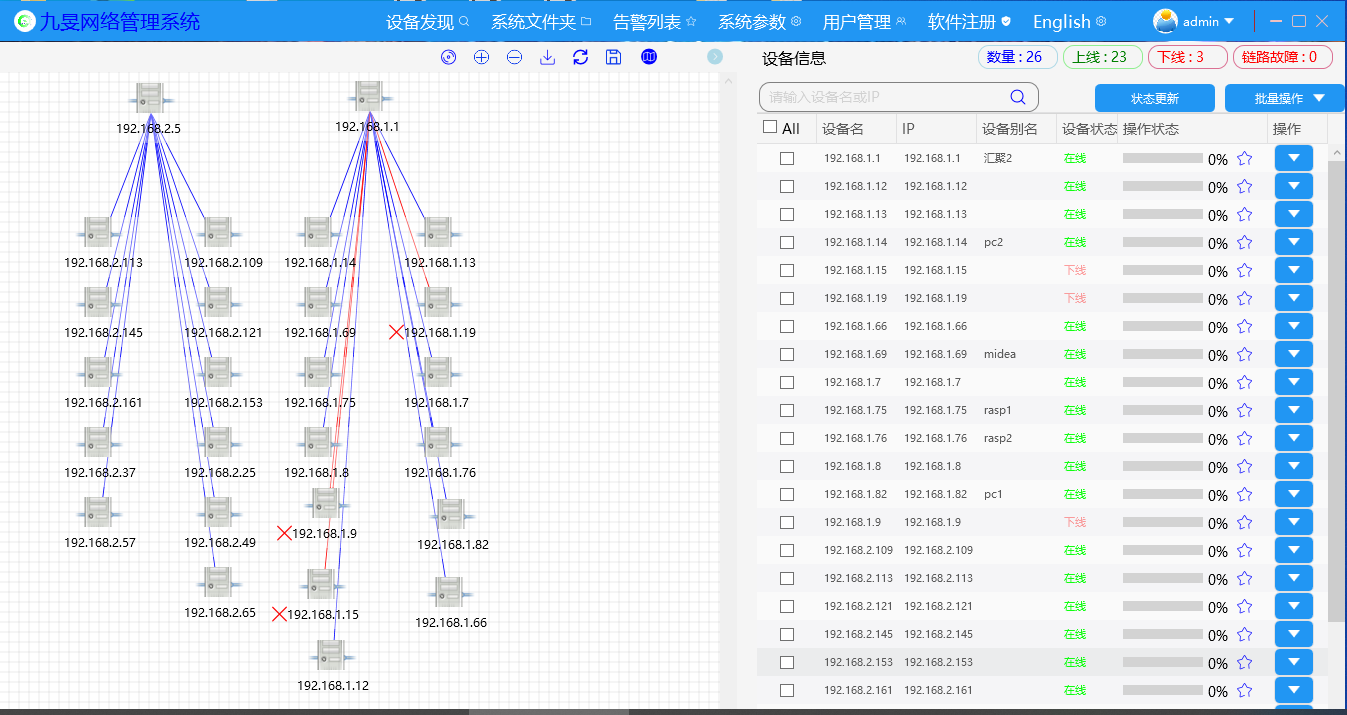Zoom out the topology map
The image size is (1347, 715).
(x=514, y=57)
